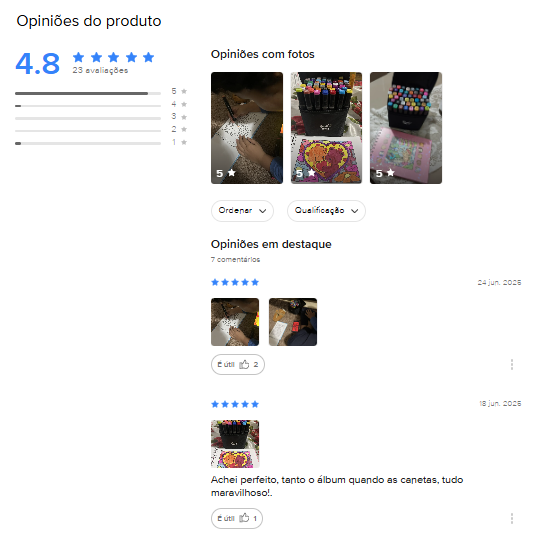
Task: View second small photo in 24 jun. review
Action: tap(293, 322)
